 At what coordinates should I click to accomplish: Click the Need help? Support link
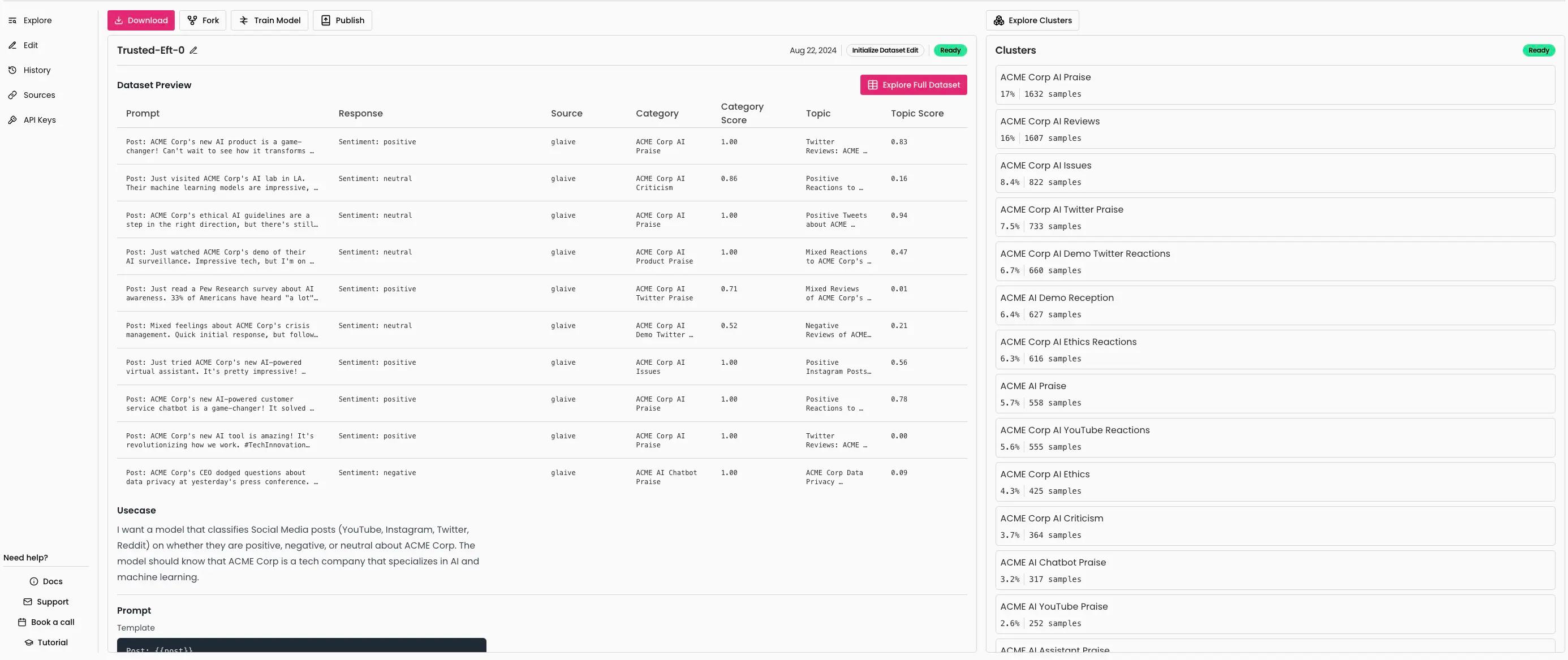click(52, 602)
